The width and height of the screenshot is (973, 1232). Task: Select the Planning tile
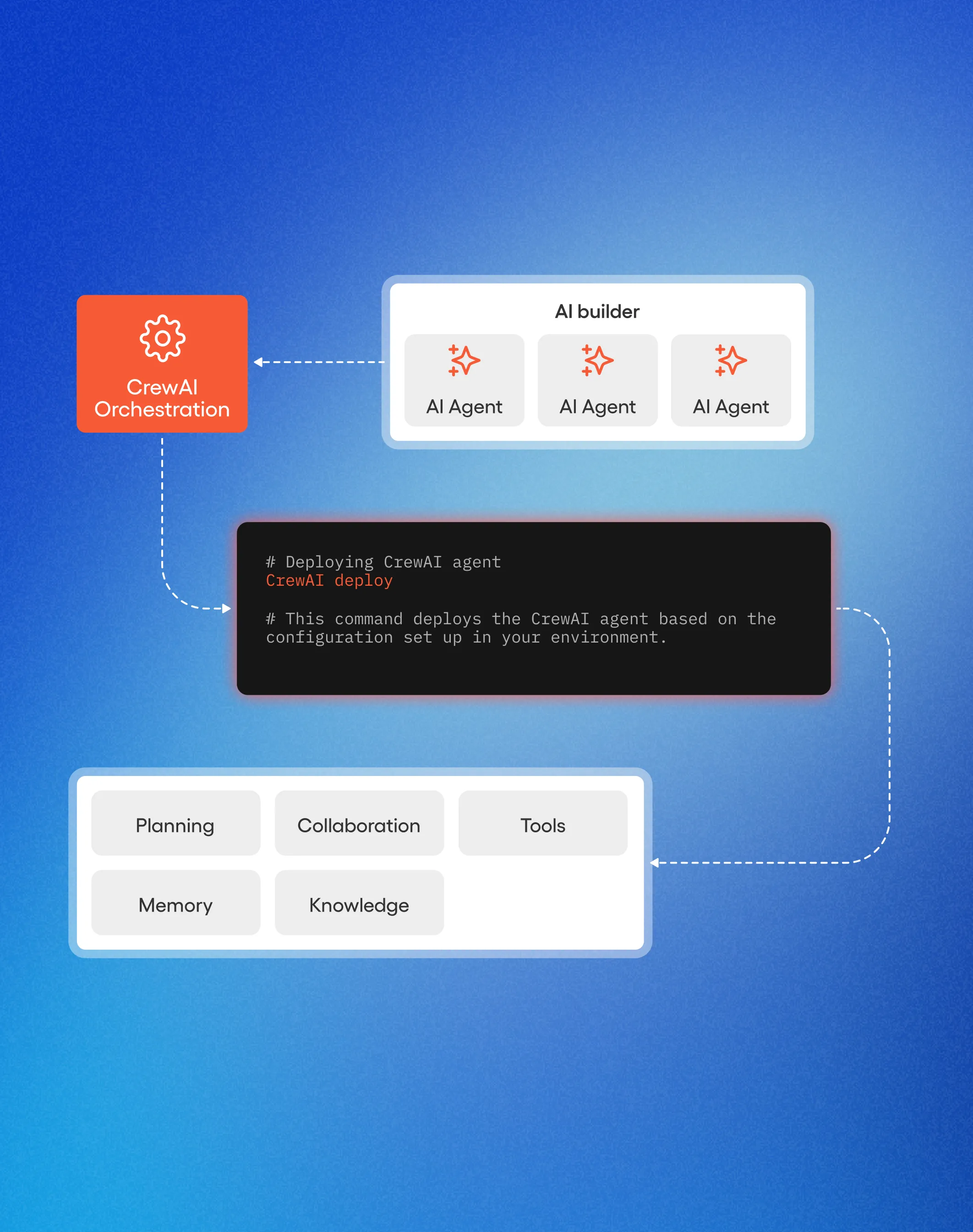[175, 823]
